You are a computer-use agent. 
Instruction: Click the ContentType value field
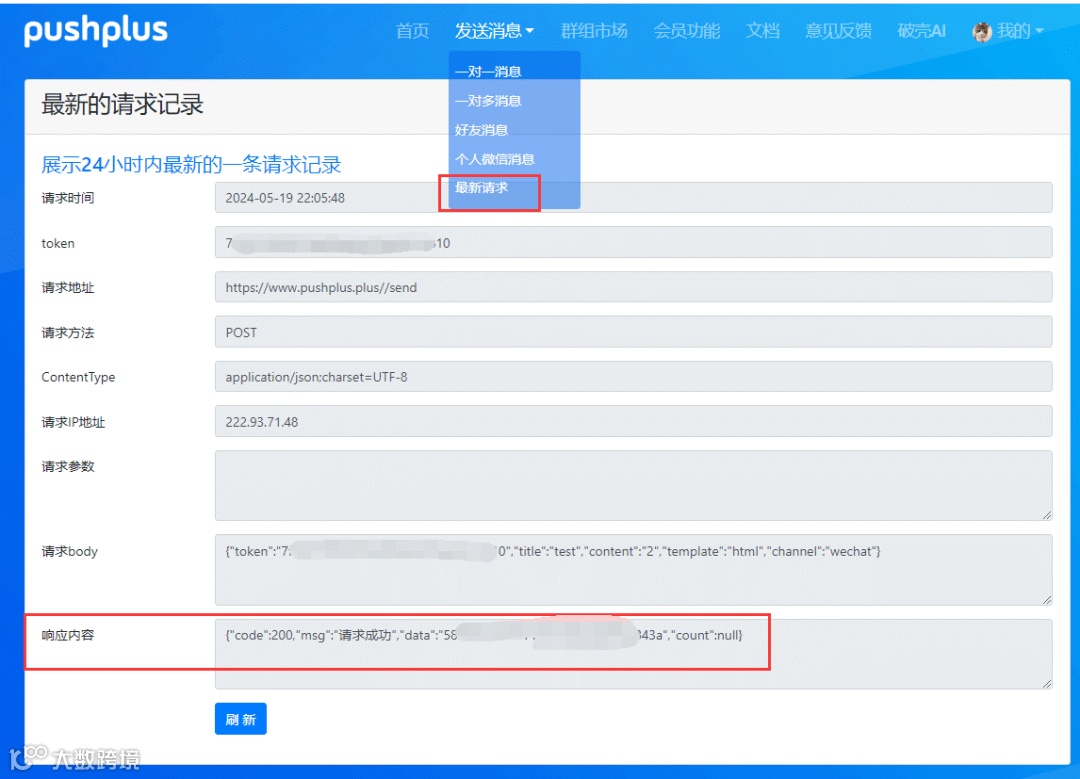[633, 377]
